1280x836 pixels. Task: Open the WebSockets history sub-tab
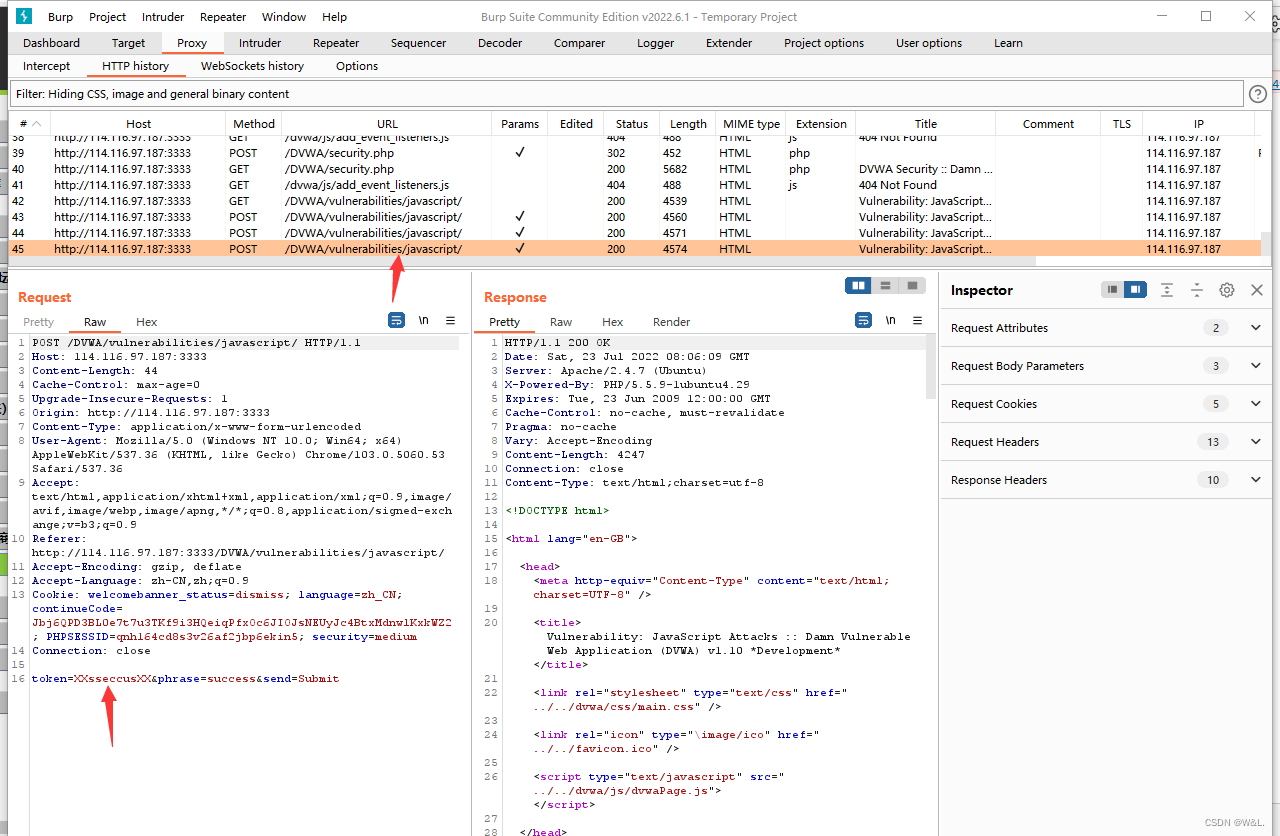click(x=252, y=66)
